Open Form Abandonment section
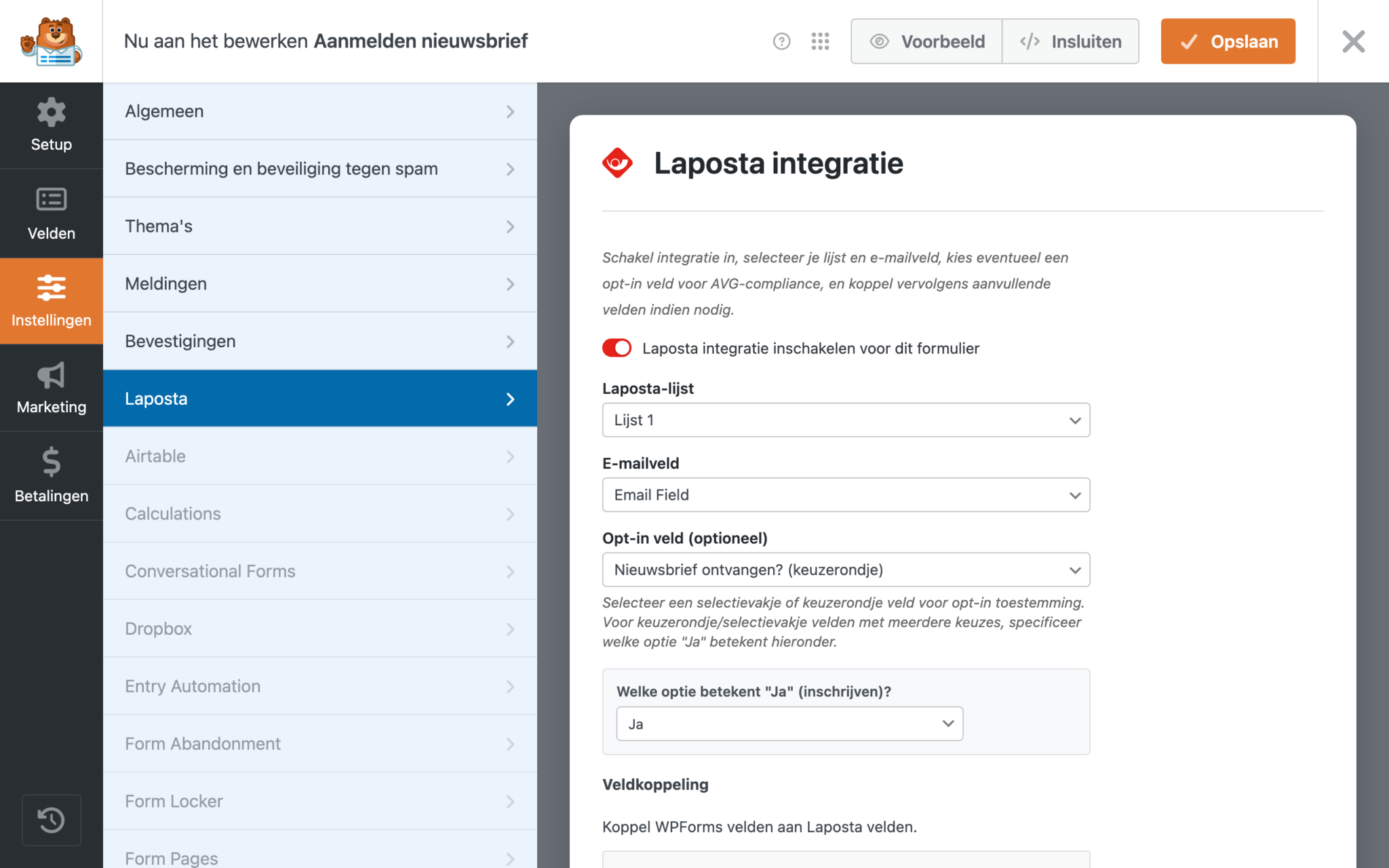 coord(320,744)
